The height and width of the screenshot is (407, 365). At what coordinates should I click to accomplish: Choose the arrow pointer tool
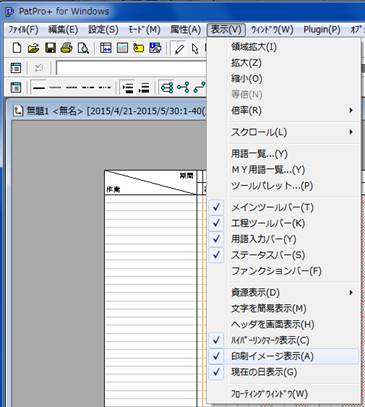point(195,49)
